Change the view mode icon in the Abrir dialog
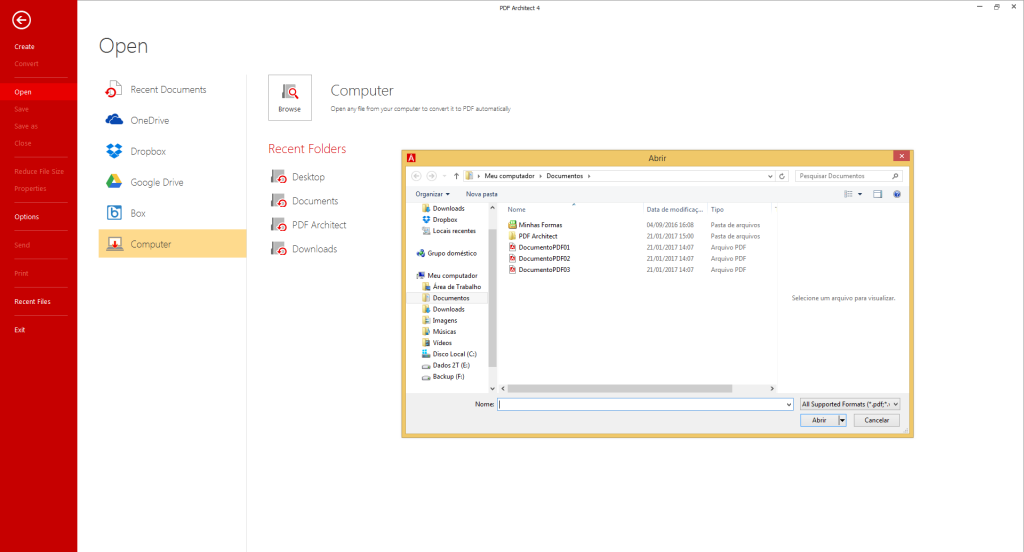 point(848,194)
